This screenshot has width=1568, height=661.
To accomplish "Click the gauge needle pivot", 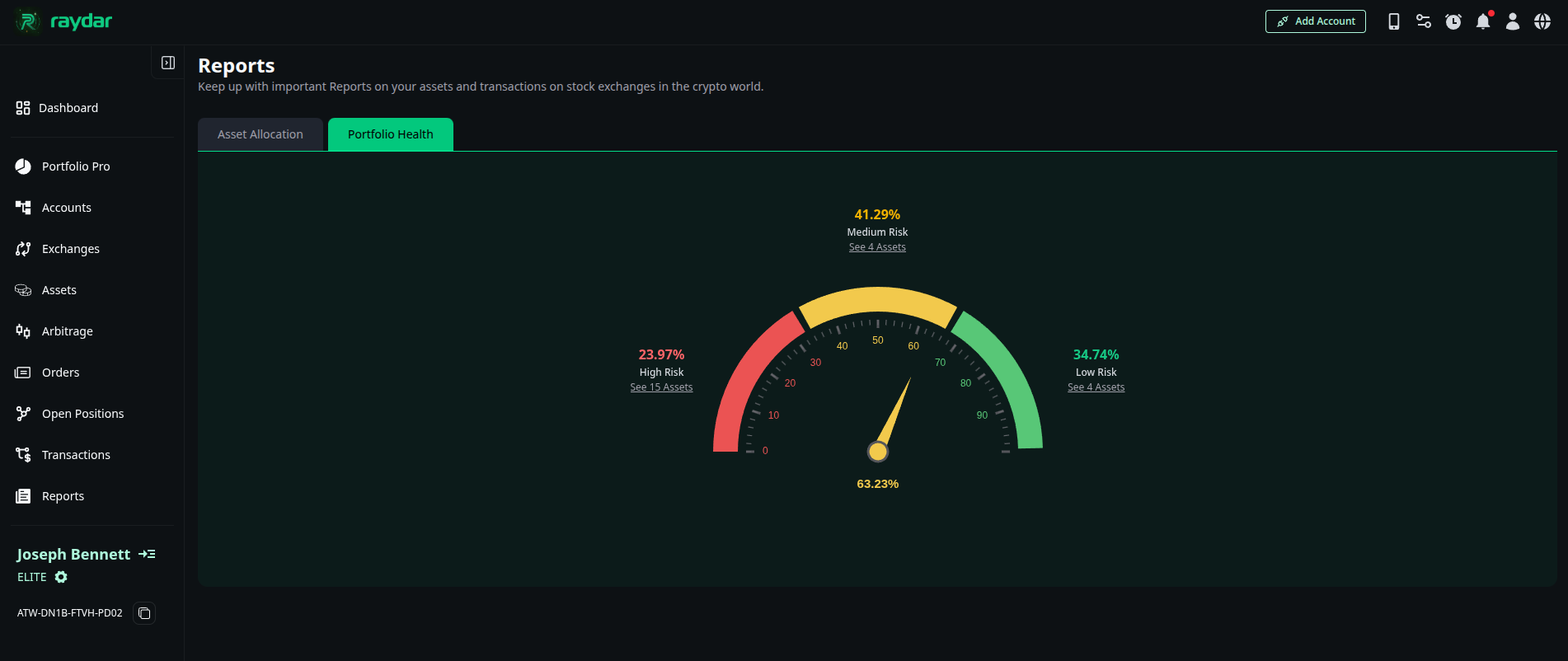I will [x=878, y=452].
